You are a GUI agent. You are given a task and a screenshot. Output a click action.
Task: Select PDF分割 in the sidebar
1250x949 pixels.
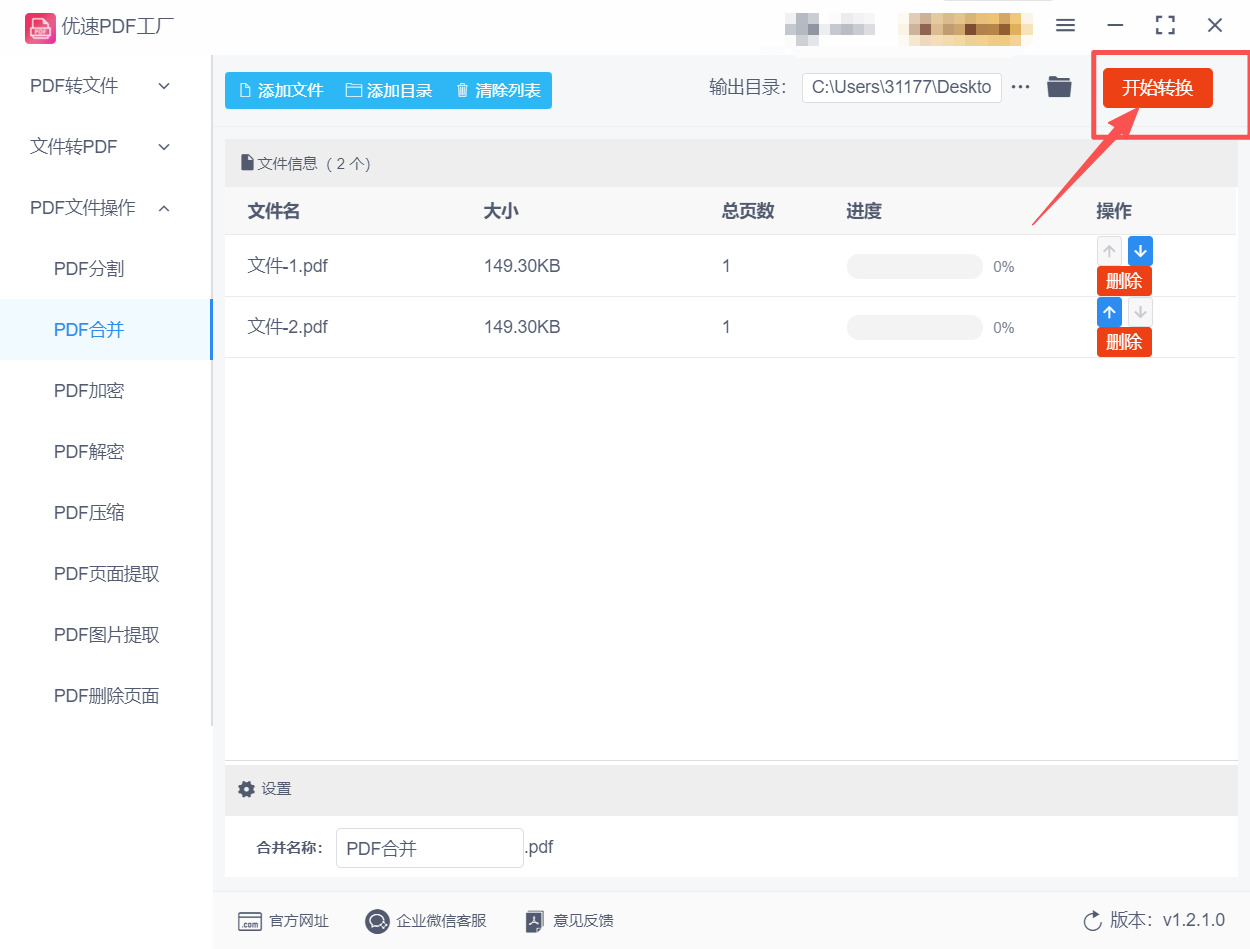click(88, 268)
